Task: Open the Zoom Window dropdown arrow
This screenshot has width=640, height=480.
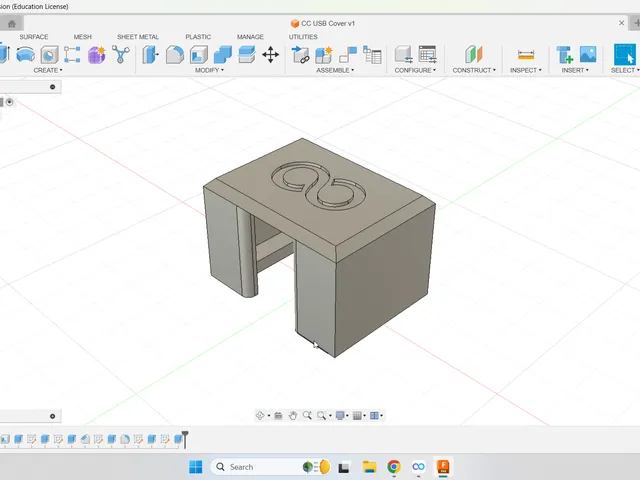Action: 330,416
